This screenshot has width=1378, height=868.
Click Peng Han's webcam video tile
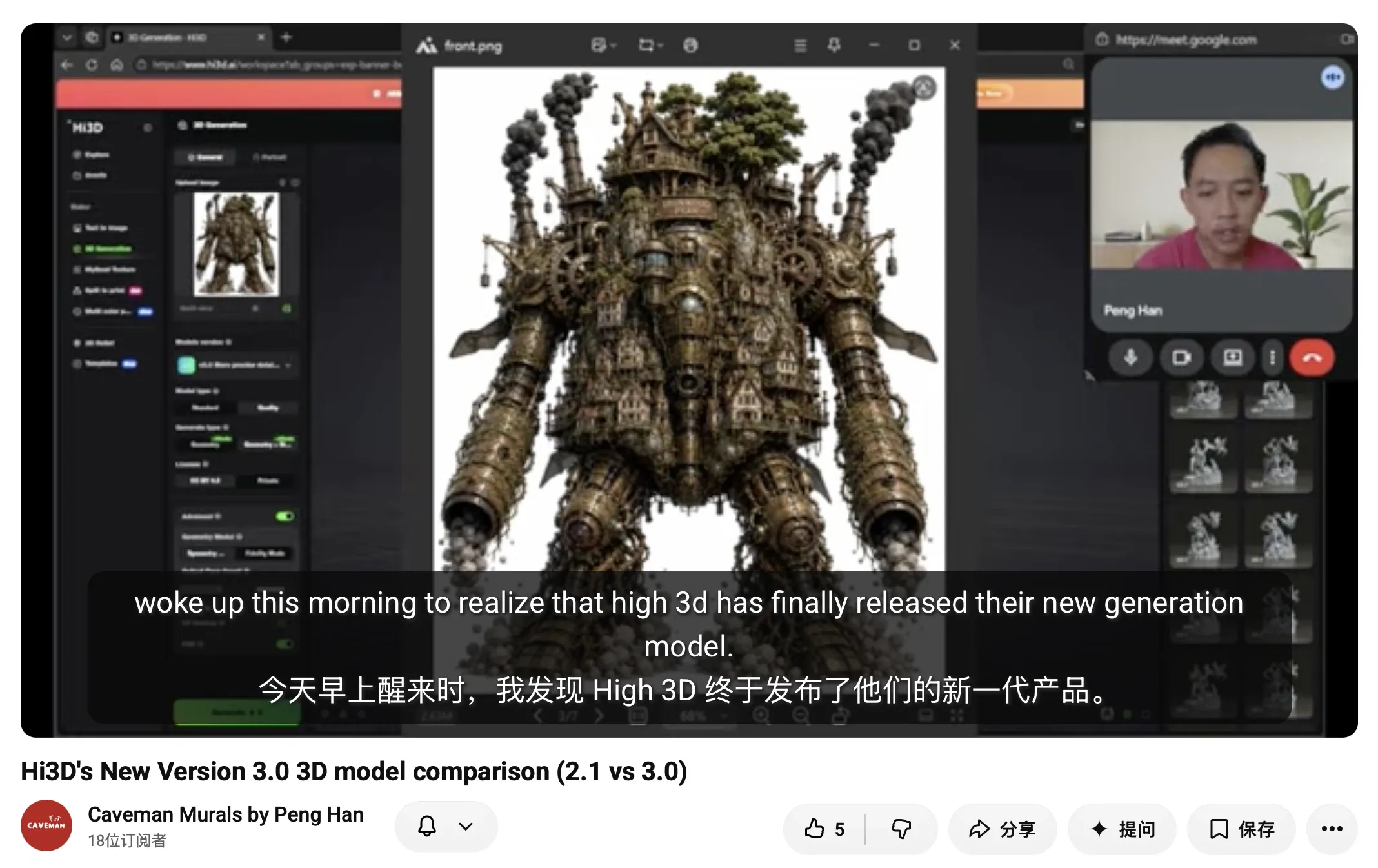click(x=1221, y=195)
